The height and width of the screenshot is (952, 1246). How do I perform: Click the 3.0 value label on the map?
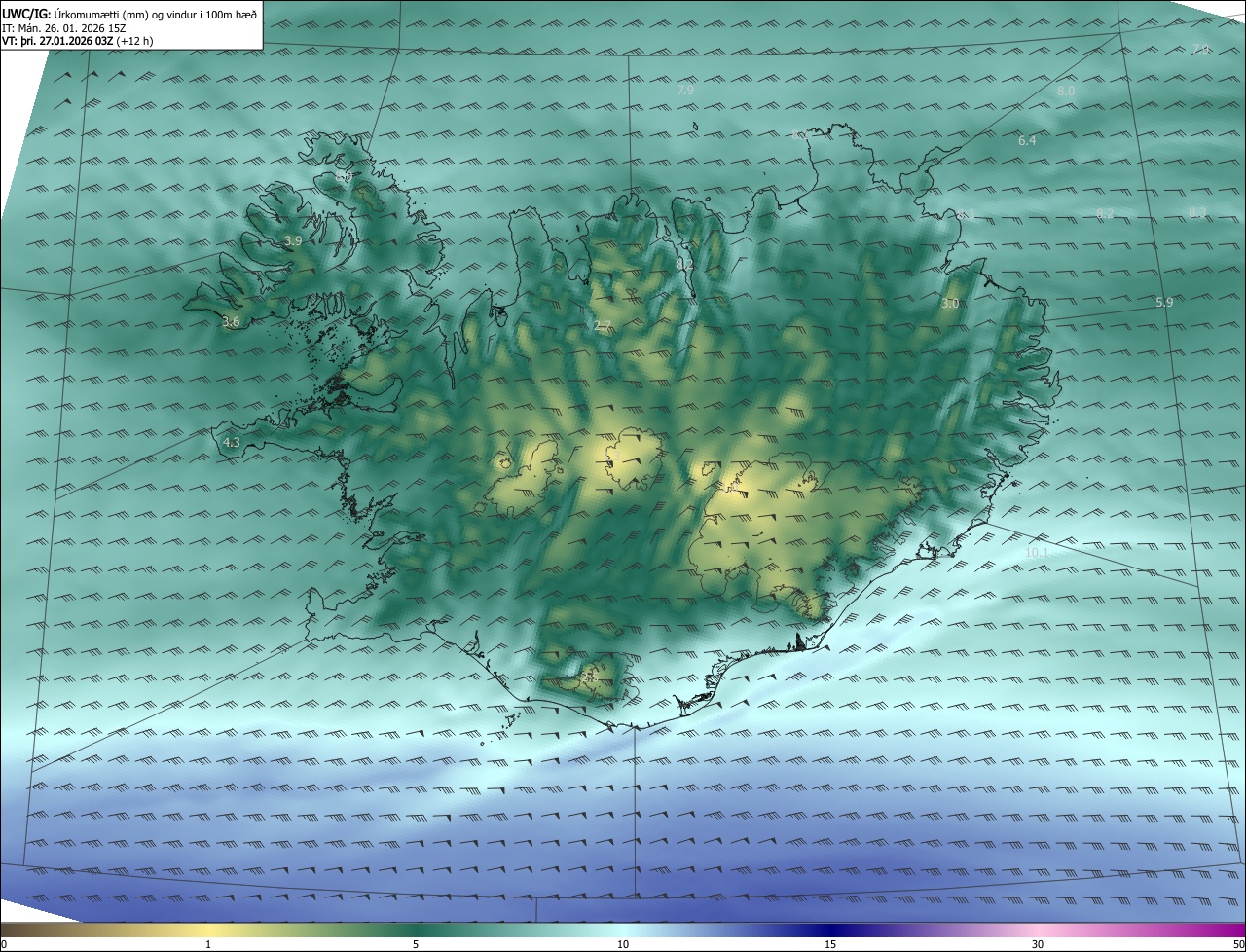pyautogui.click(x=950, y=304)
